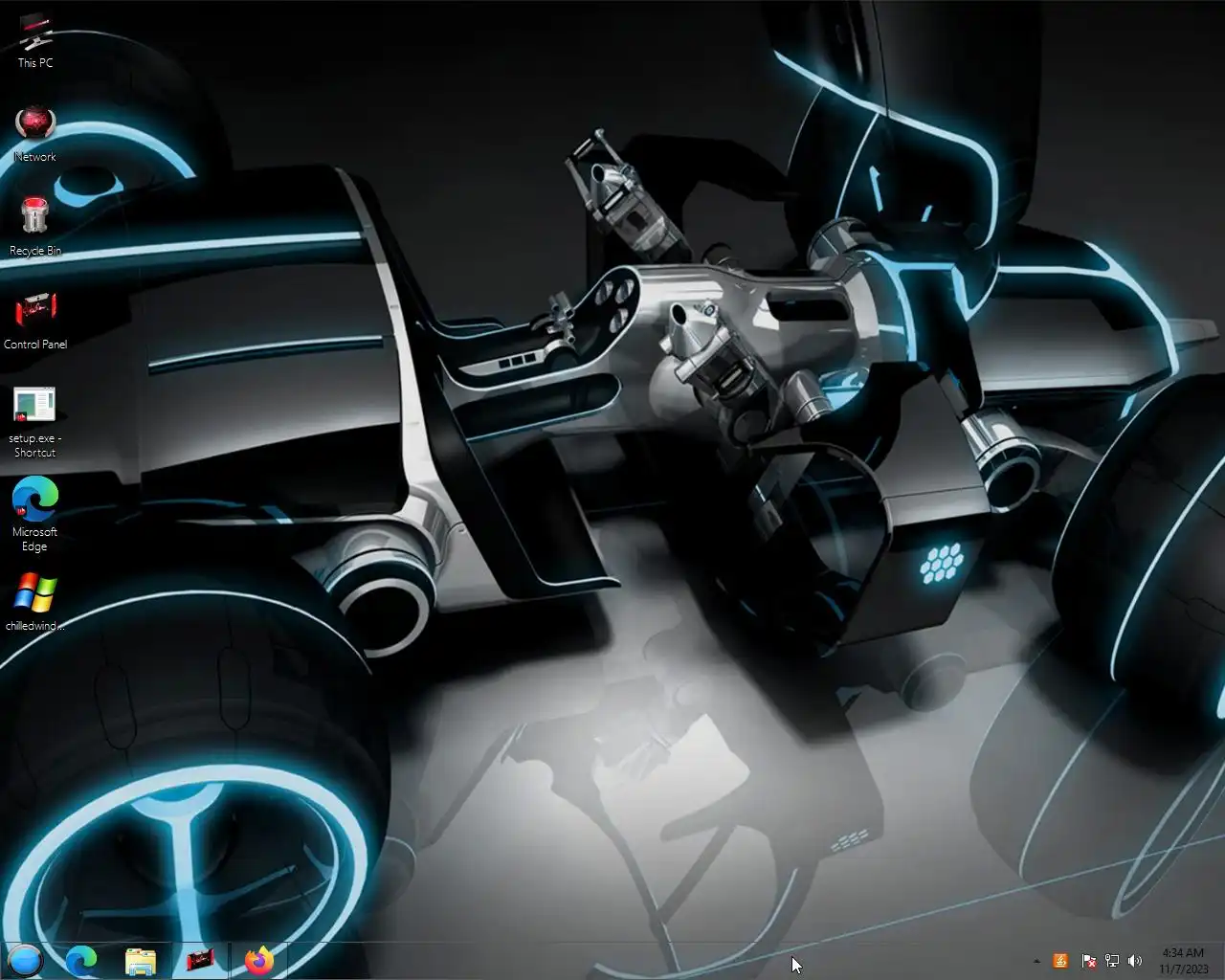The width and height of the screenshot is (1225, 980).
Task: Open the Java update tray icon
Action: point(1060,961)
